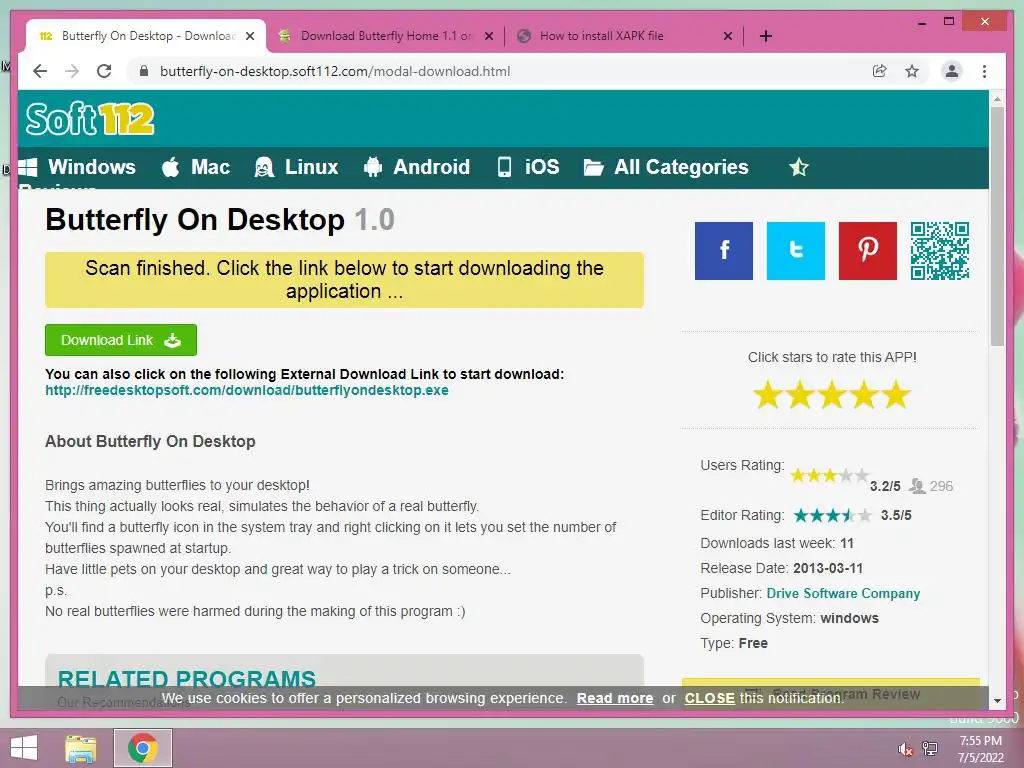The image size is (1024, 768).
Task: Open the Chrome profile avatar
Action: coord(952,71)
